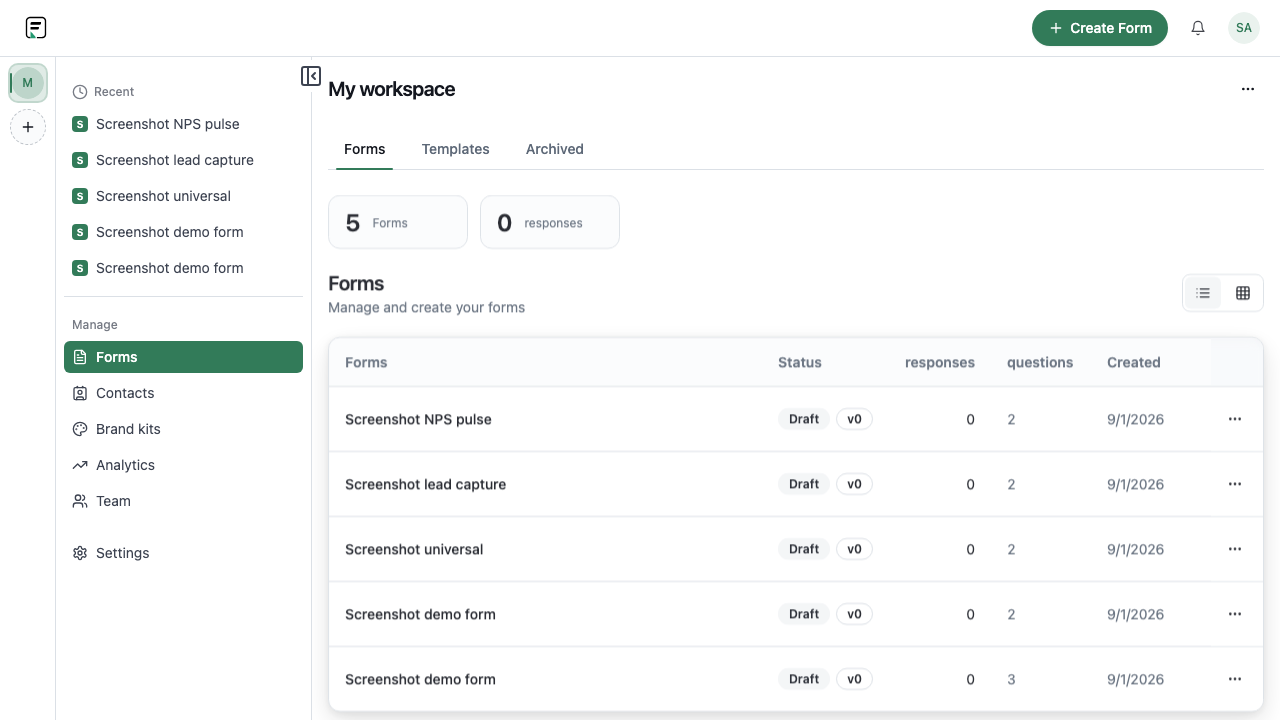Add a new workspace with the plus icon
Viewport: 1280px width, 720px height.
pyautogui.click(x=28, y=127)
